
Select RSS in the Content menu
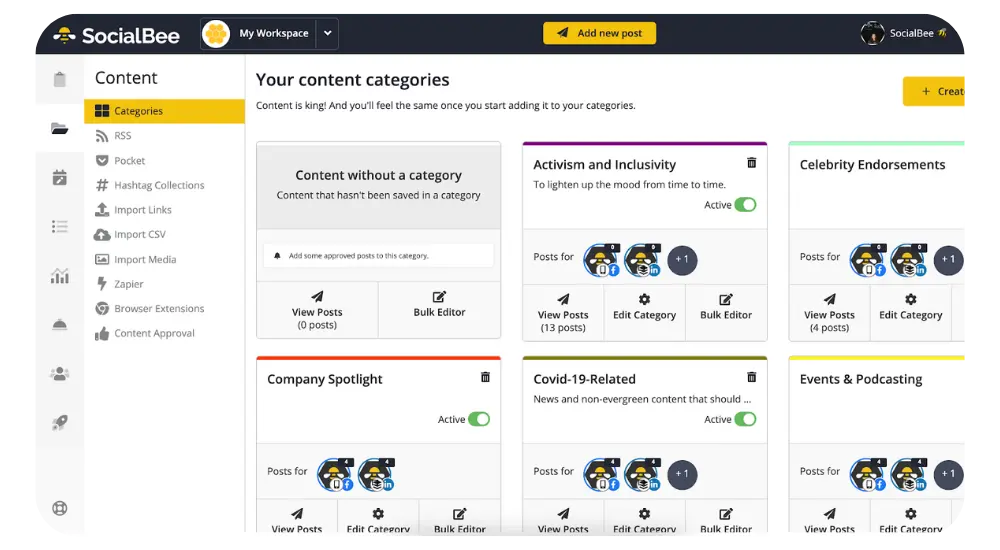coord(122,136)
